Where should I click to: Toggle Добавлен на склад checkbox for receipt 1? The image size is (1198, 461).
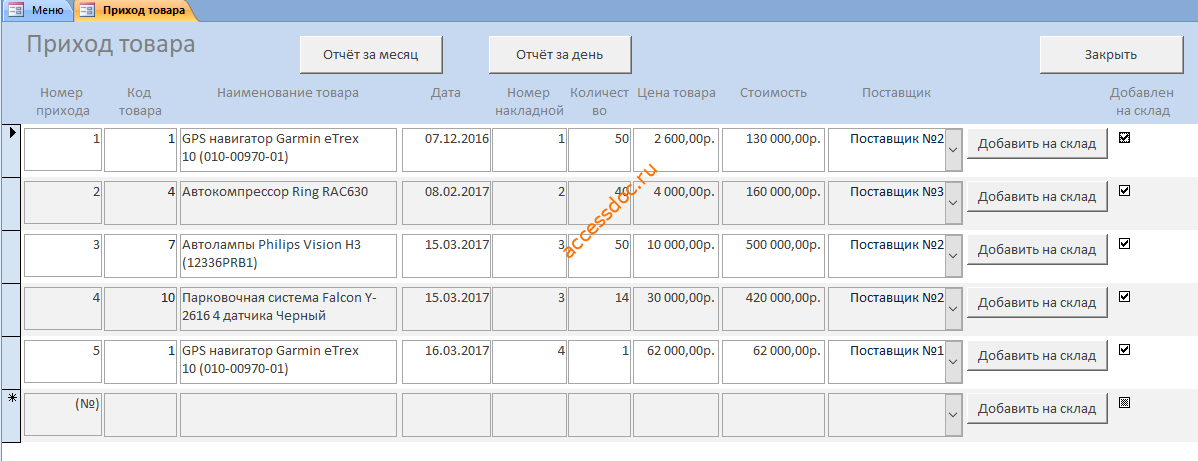click(x=1124, y=138)
